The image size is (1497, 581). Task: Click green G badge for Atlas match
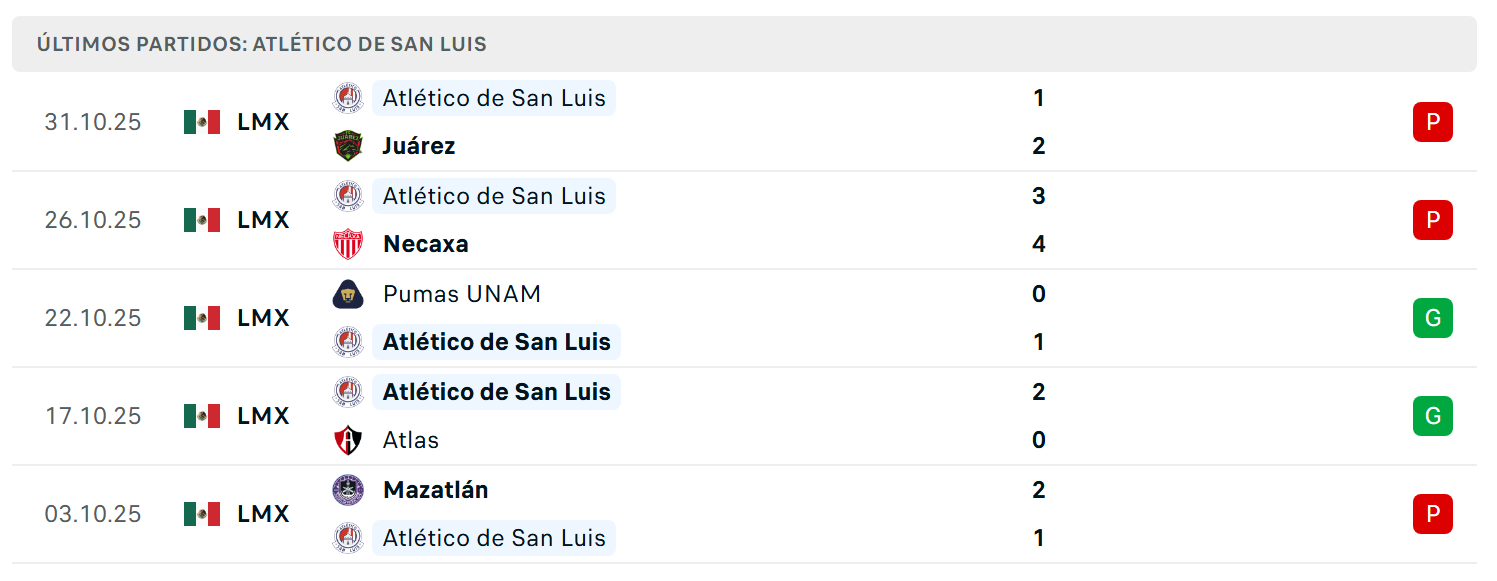pyautogui.click(x=1432, y=416)
